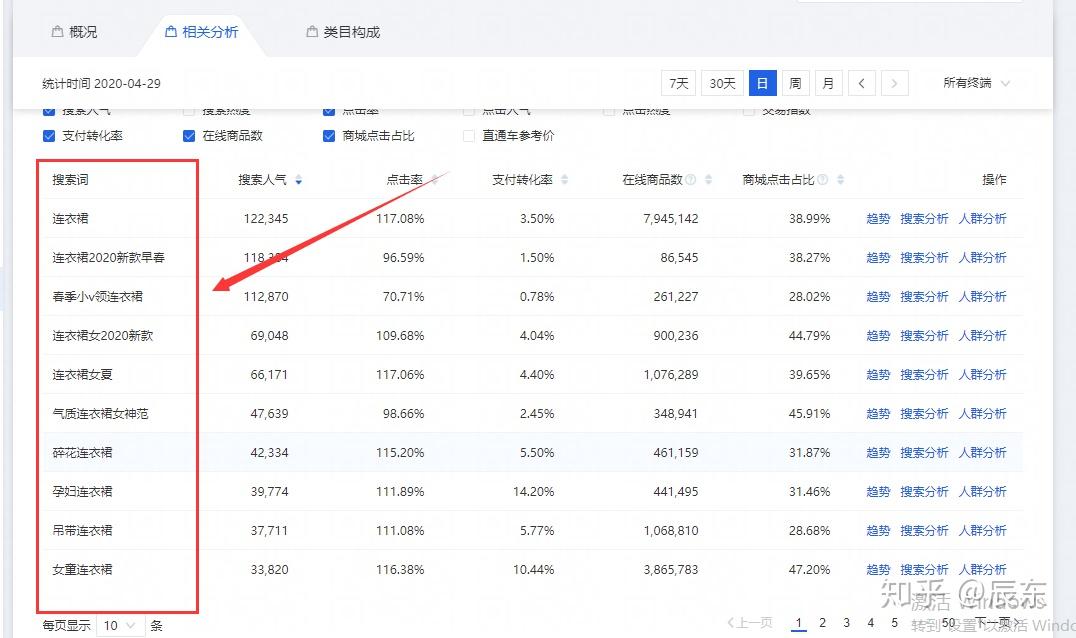This screenshot has width=1076, height=638.
Task: Uncheck 在线商品数 checkbox
Action: (x=189, y=136)
